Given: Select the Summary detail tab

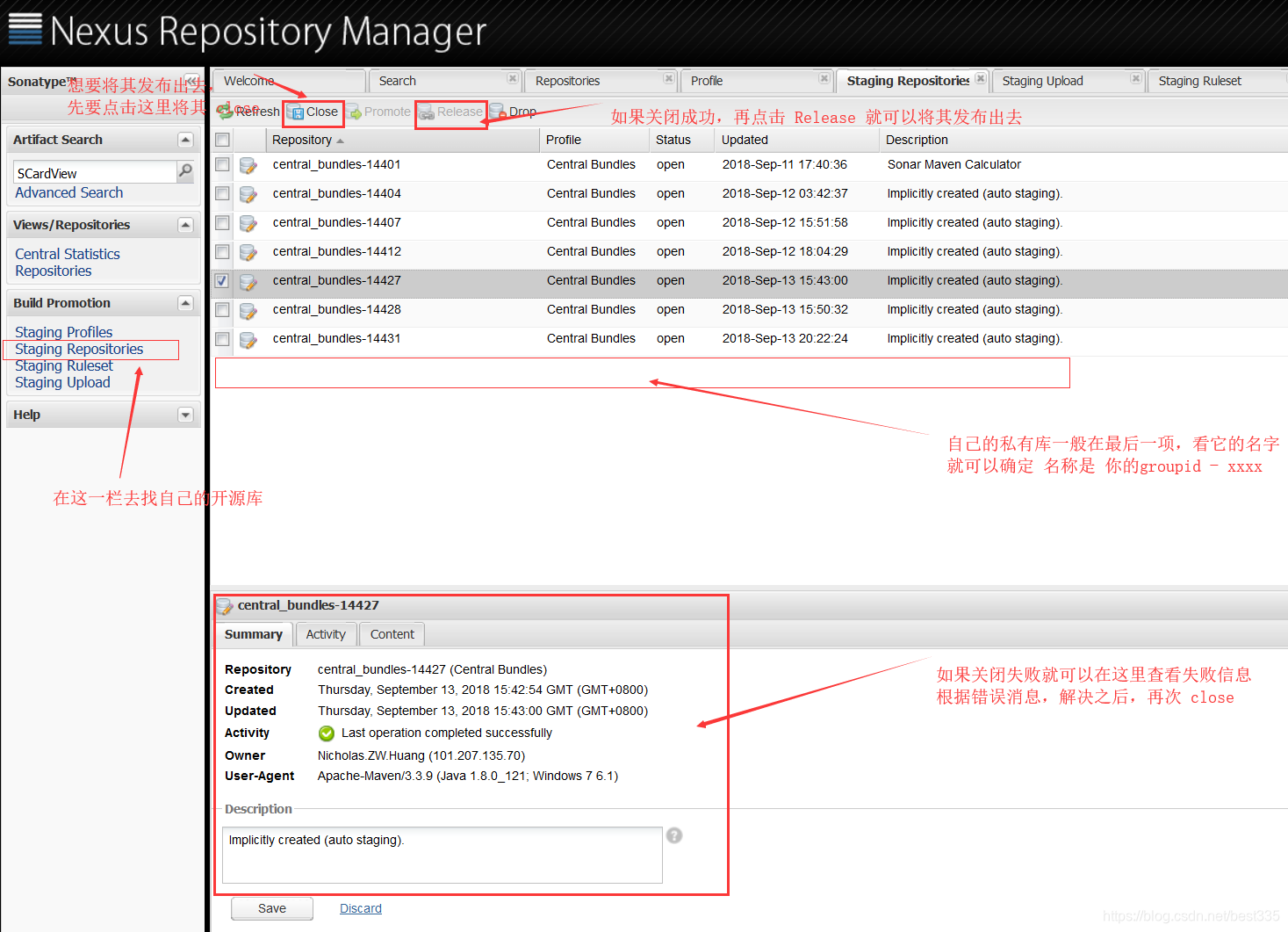Looking at the screenshot, I should pyautogui.click(x=254, y=634).
